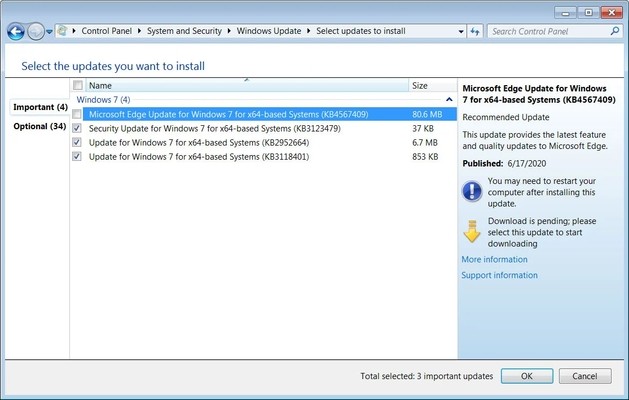Go to Control Panel breadcrumb
Viewport: 629px width, 400px height.
click(106, 31)
